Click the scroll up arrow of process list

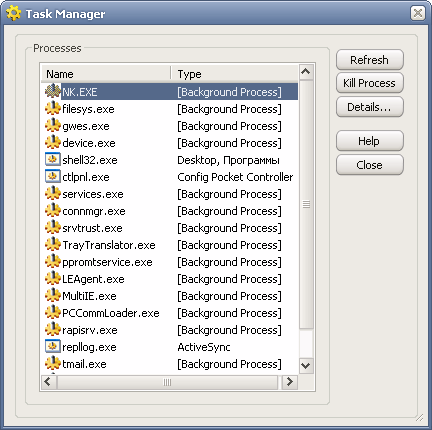coord(306,72)
